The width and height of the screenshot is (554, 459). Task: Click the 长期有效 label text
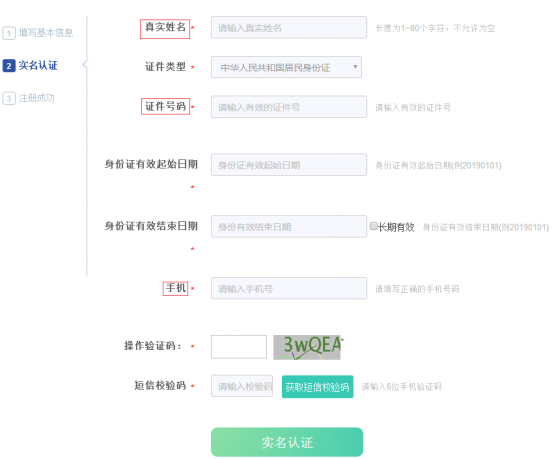[x=396, y=227]
